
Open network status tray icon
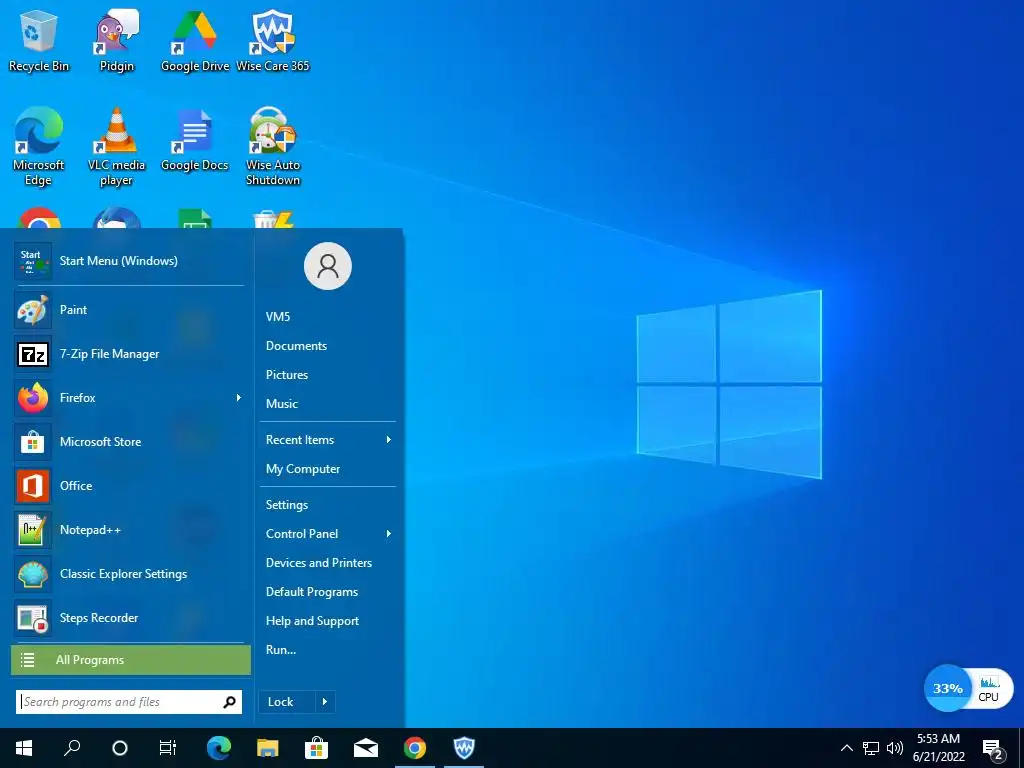(x=871, y=748)
